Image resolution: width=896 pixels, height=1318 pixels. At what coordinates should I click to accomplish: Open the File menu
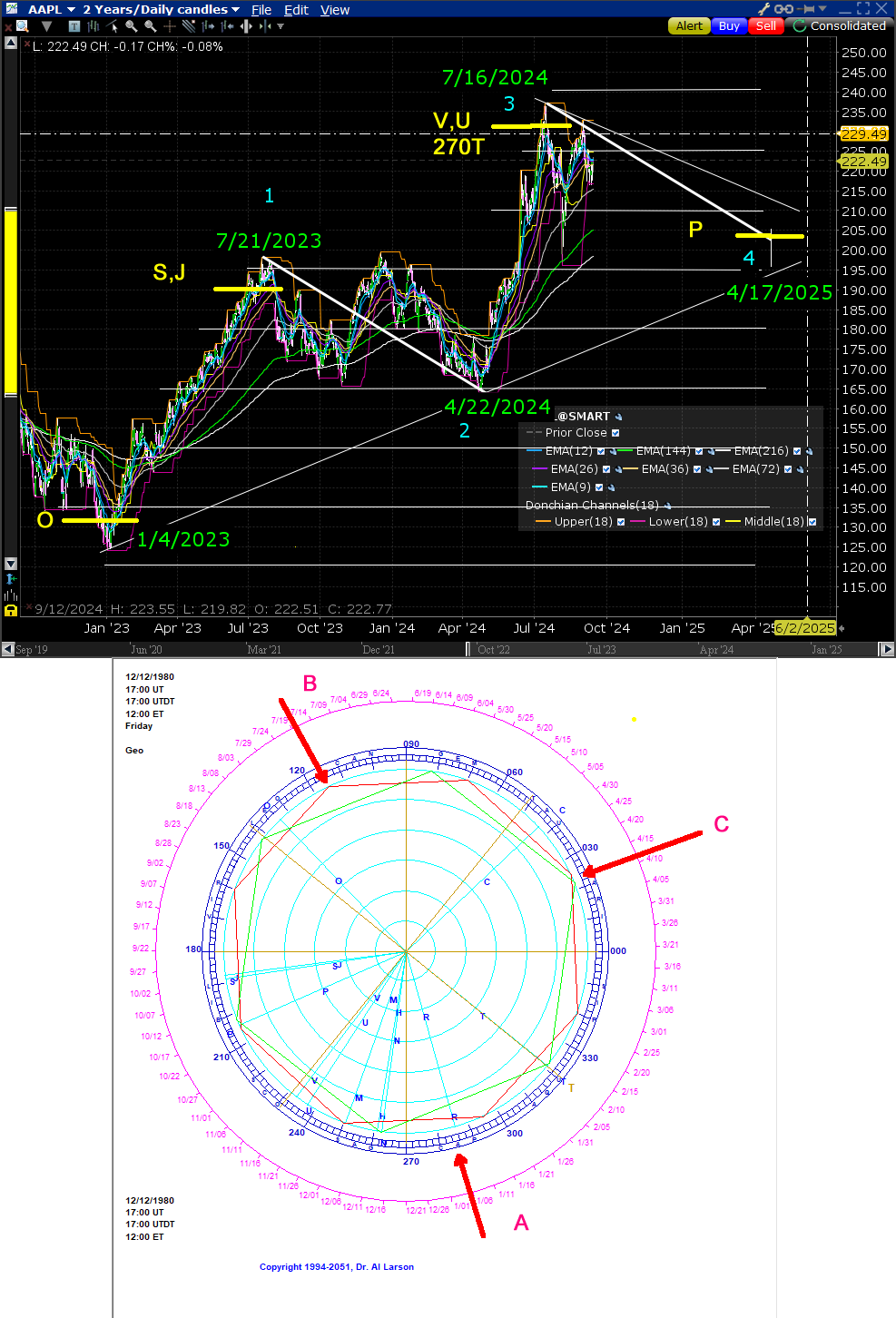coord(261,10)
